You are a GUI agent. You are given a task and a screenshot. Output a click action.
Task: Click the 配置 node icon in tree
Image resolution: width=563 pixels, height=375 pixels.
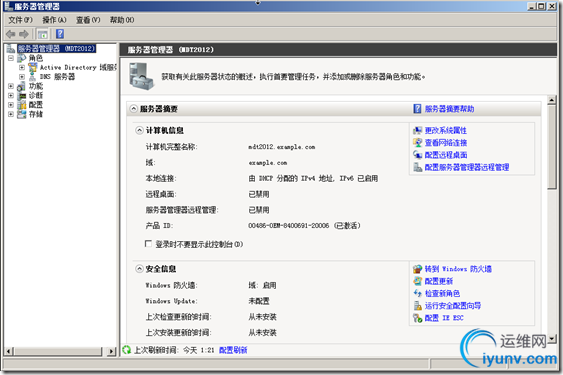point(22,105)
